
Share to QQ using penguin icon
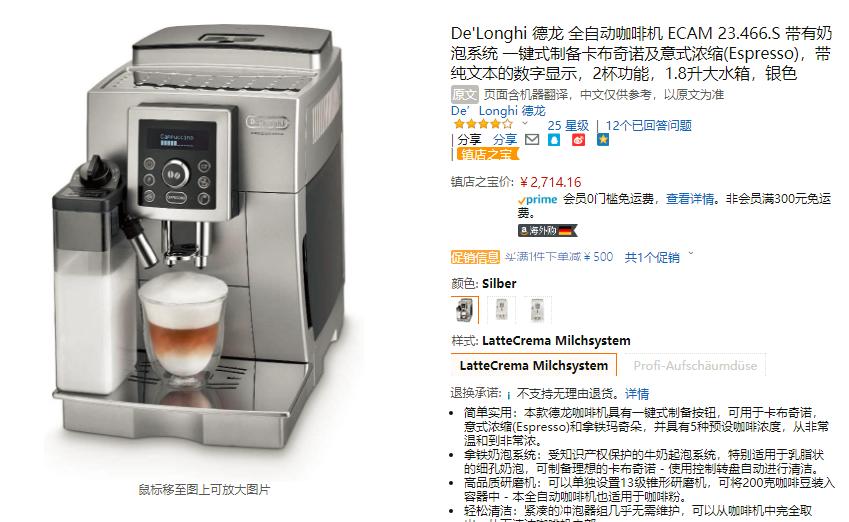554,140
